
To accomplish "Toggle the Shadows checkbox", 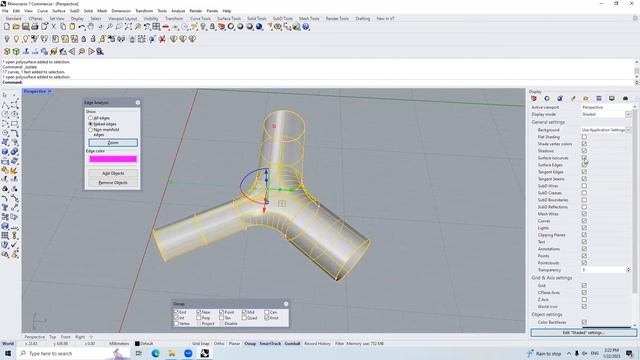I will [x=584, y=151].
